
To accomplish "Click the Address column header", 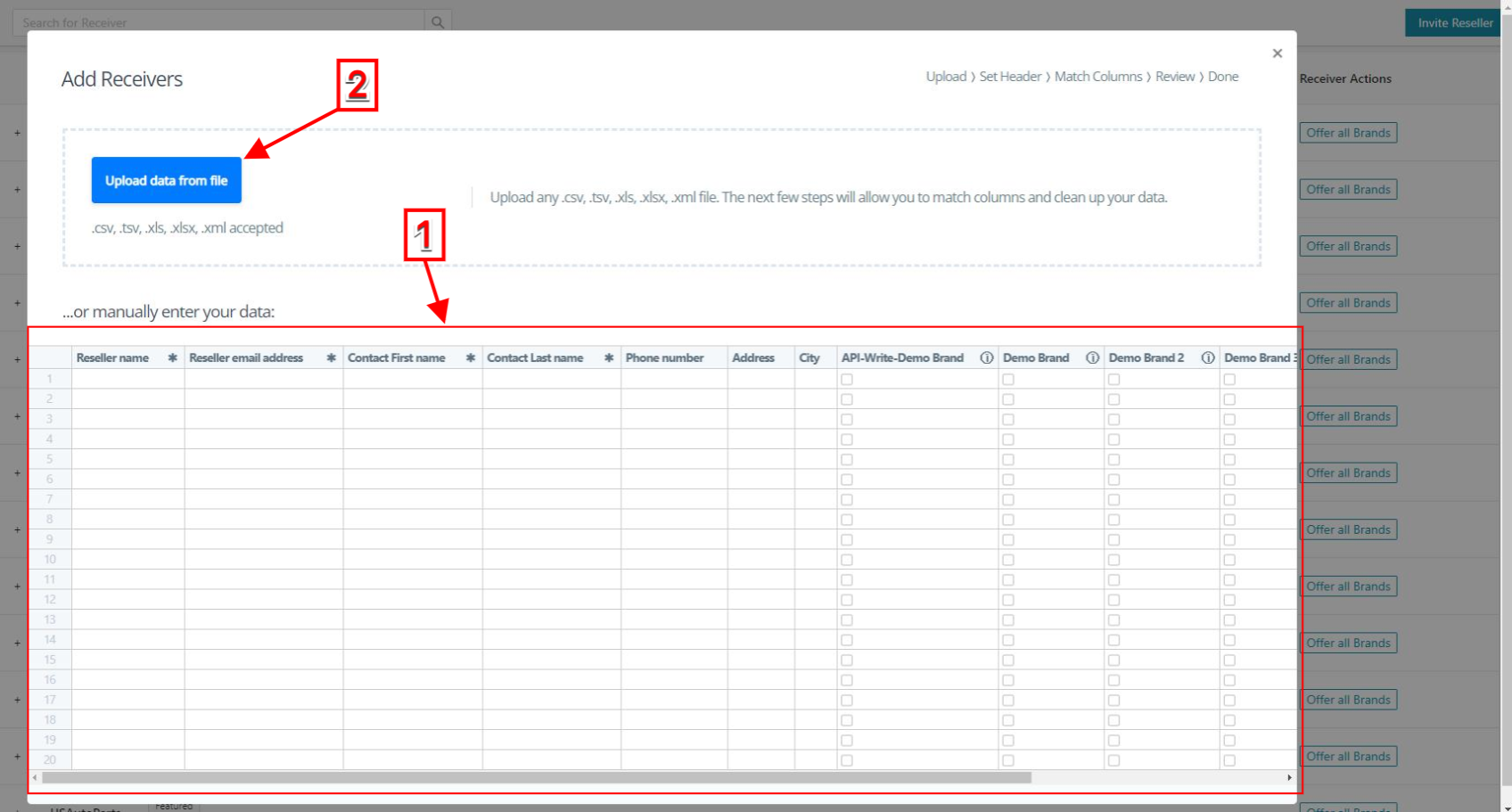I will 761,357.
